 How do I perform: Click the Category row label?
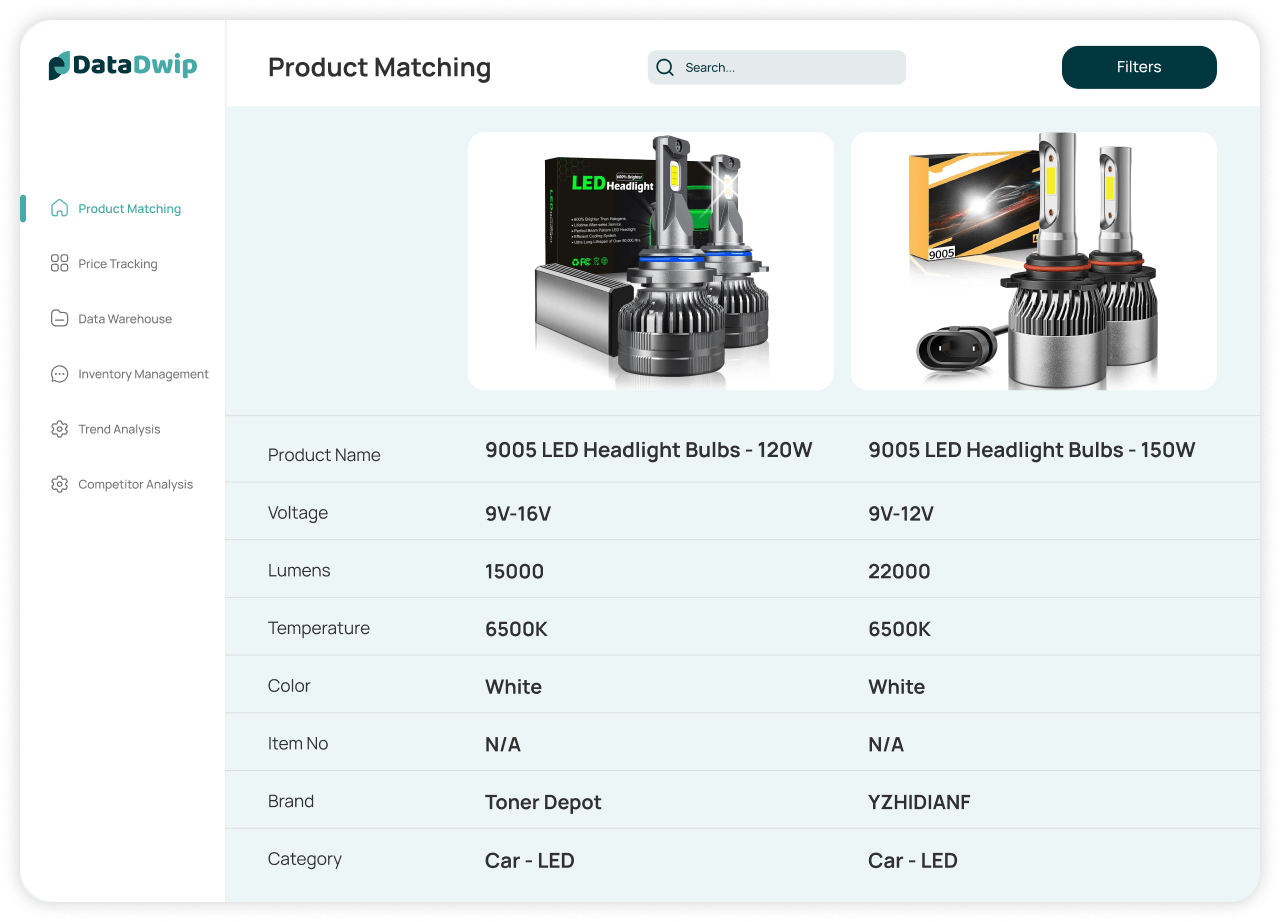pyautogui.click(x=305, y=859)
